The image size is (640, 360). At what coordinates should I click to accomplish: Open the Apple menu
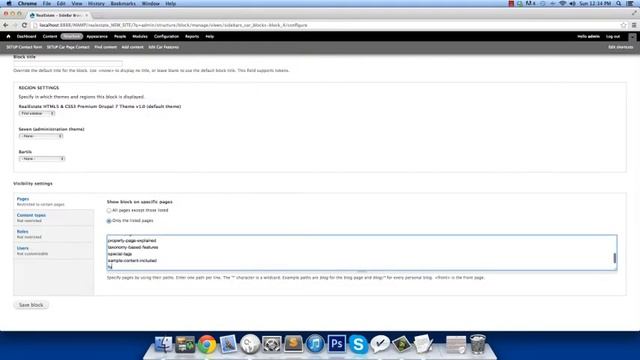[x=9, y=4]
